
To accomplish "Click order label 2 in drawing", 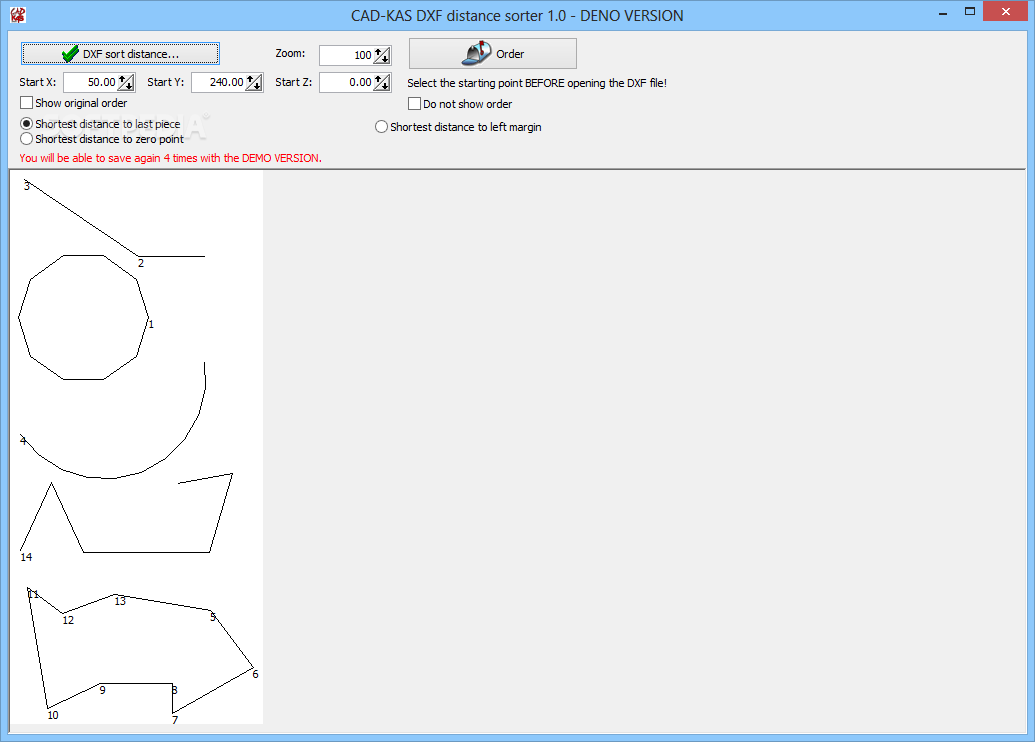I will [x=141, y=263].
